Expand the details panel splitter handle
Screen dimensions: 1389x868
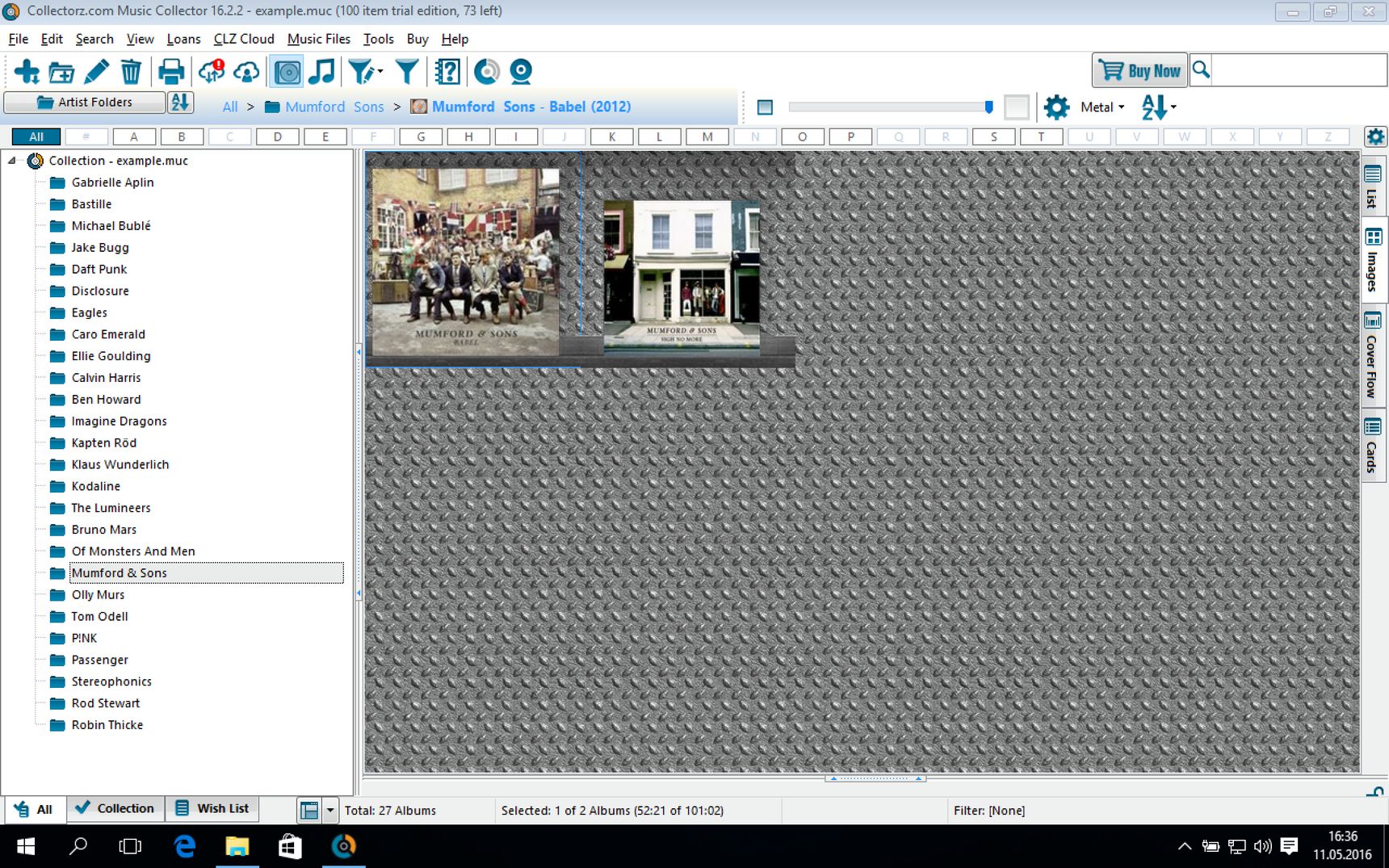pyautogui.click(x=875, y=778)
